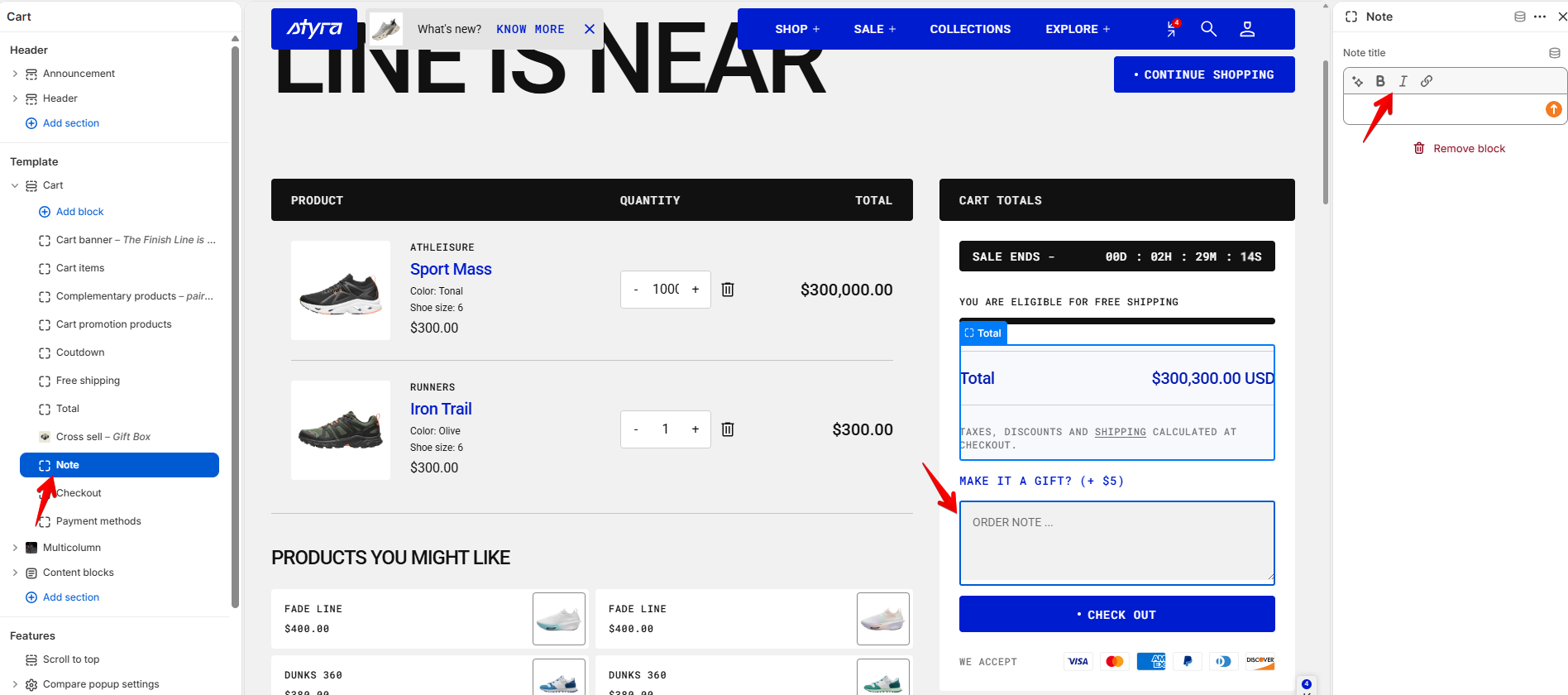Select the Cart banner block
The height and width of the screenshot is (695, 1568).
[x=119, y=240]
